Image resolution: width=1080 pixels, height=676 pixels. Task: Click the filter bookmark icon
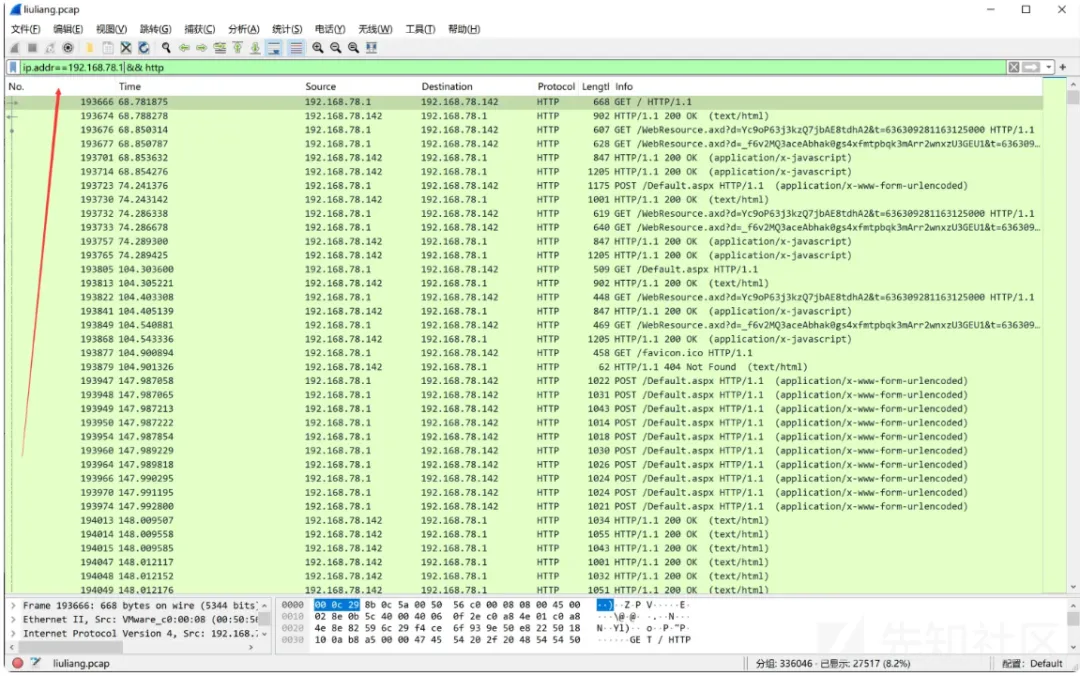[13, 68]
